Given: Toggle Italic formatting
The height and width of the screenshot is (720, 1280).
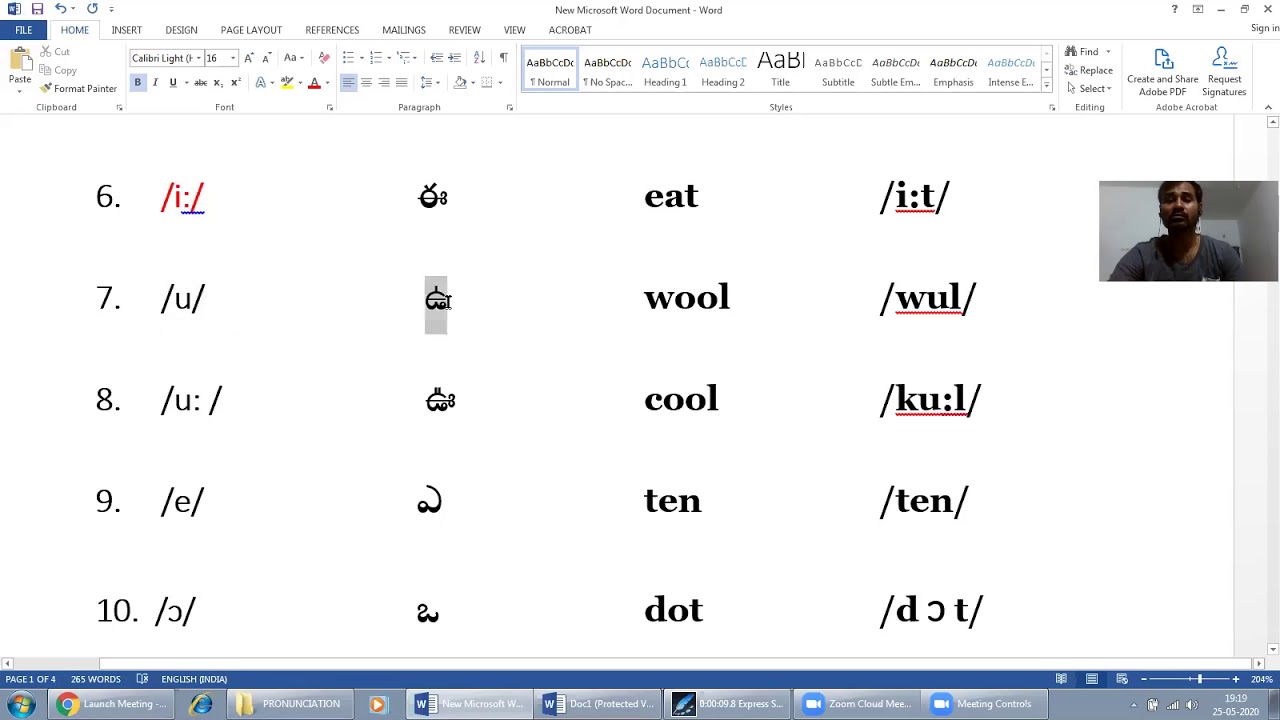Looking at the screenshot, I should 155,82.
